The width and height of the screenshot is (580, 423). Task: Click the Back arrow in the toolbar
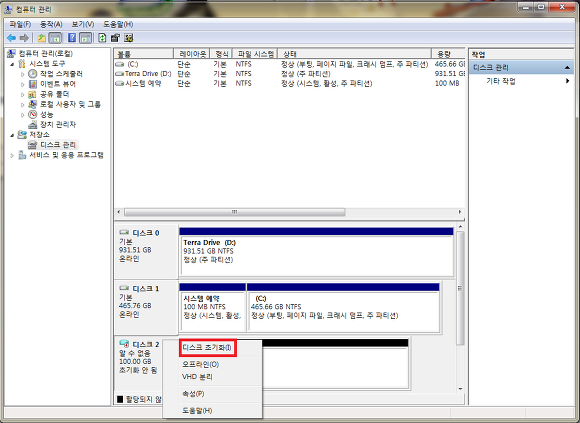click(x=11, y=38)
